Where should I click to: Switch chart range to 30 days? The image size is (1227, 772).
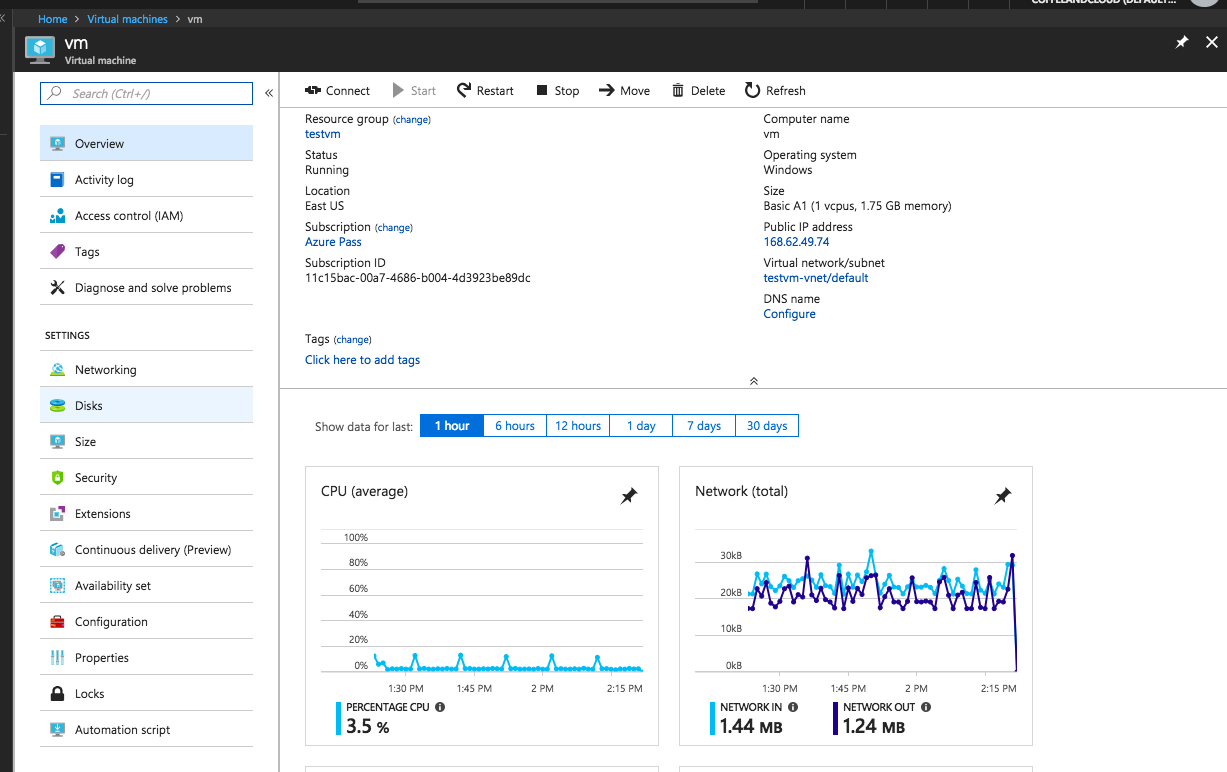point(766,425)
